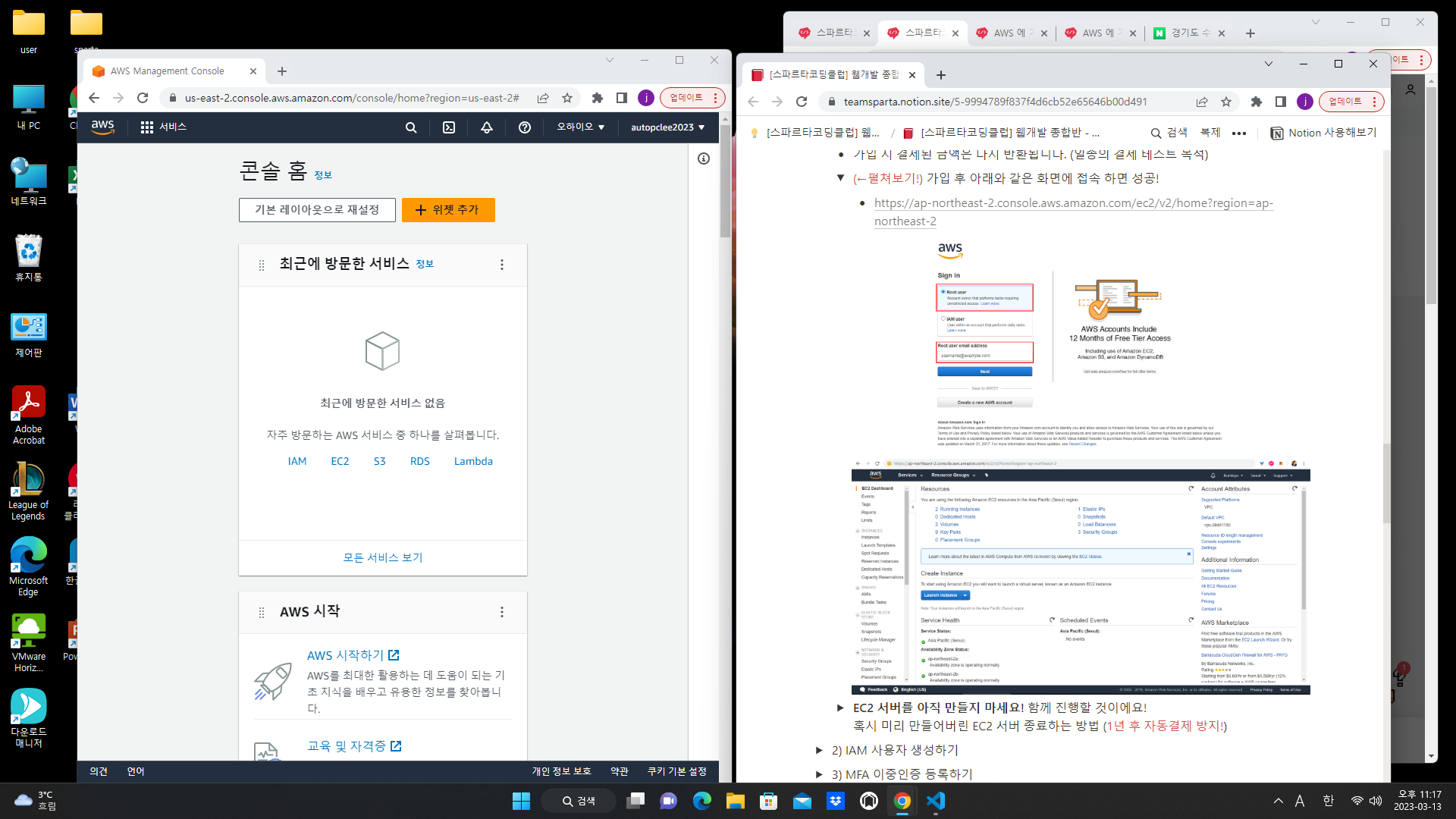
Task: Click info circle icon on console home
Action: click(x=704, y=158)
